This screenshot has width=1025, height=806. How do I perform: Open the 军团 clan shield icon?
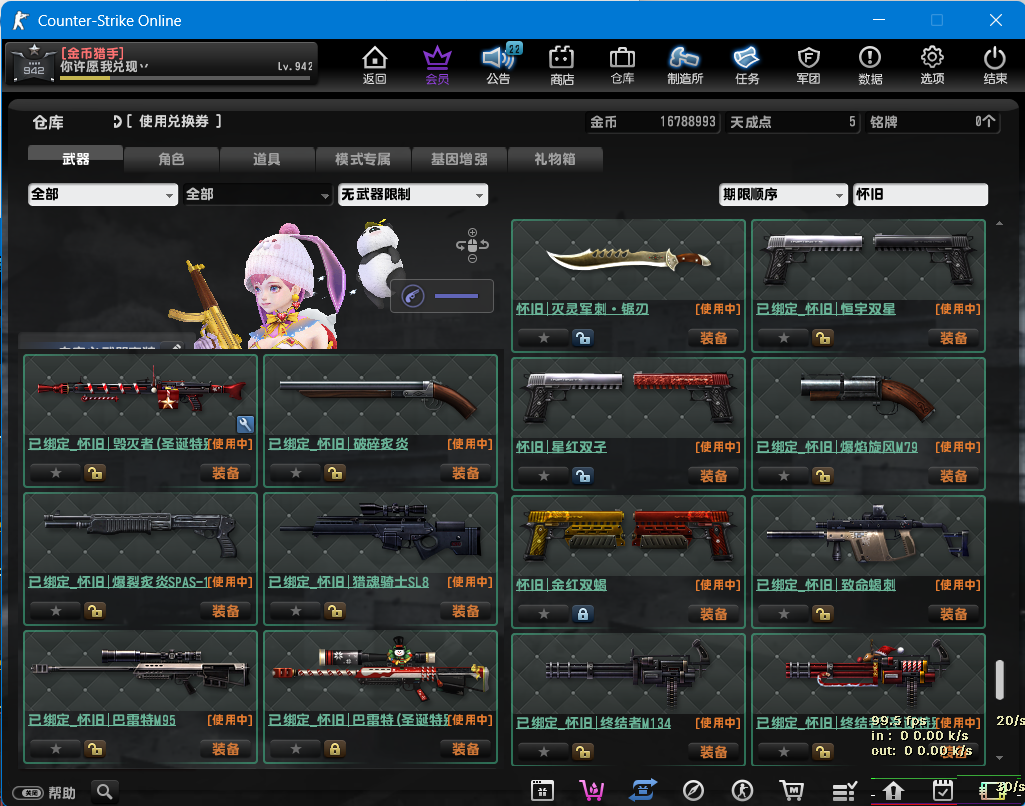click(x=809, y=65)
